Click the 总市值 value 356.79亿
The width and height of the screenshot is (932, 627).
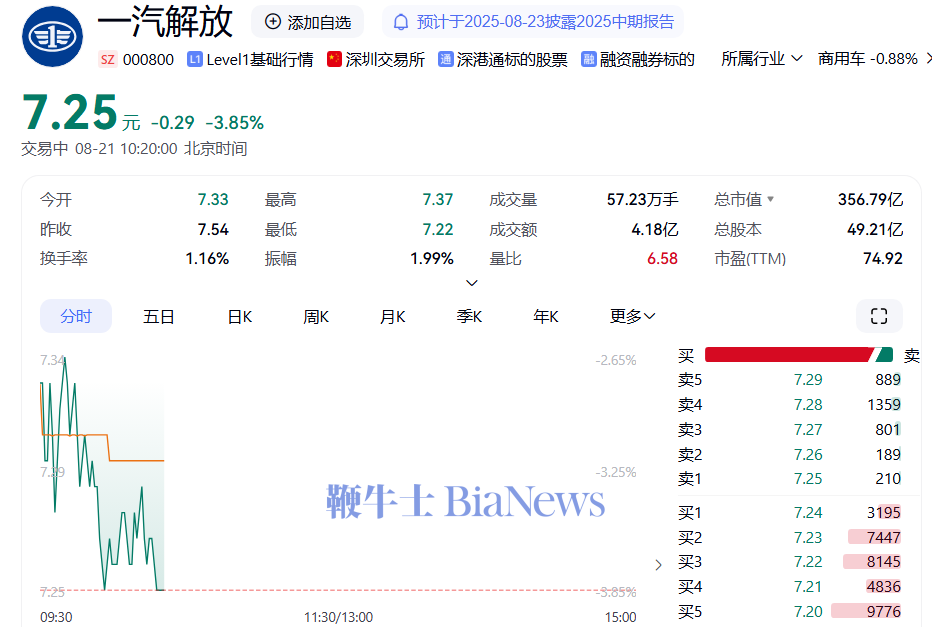click(x=870, y=200)
